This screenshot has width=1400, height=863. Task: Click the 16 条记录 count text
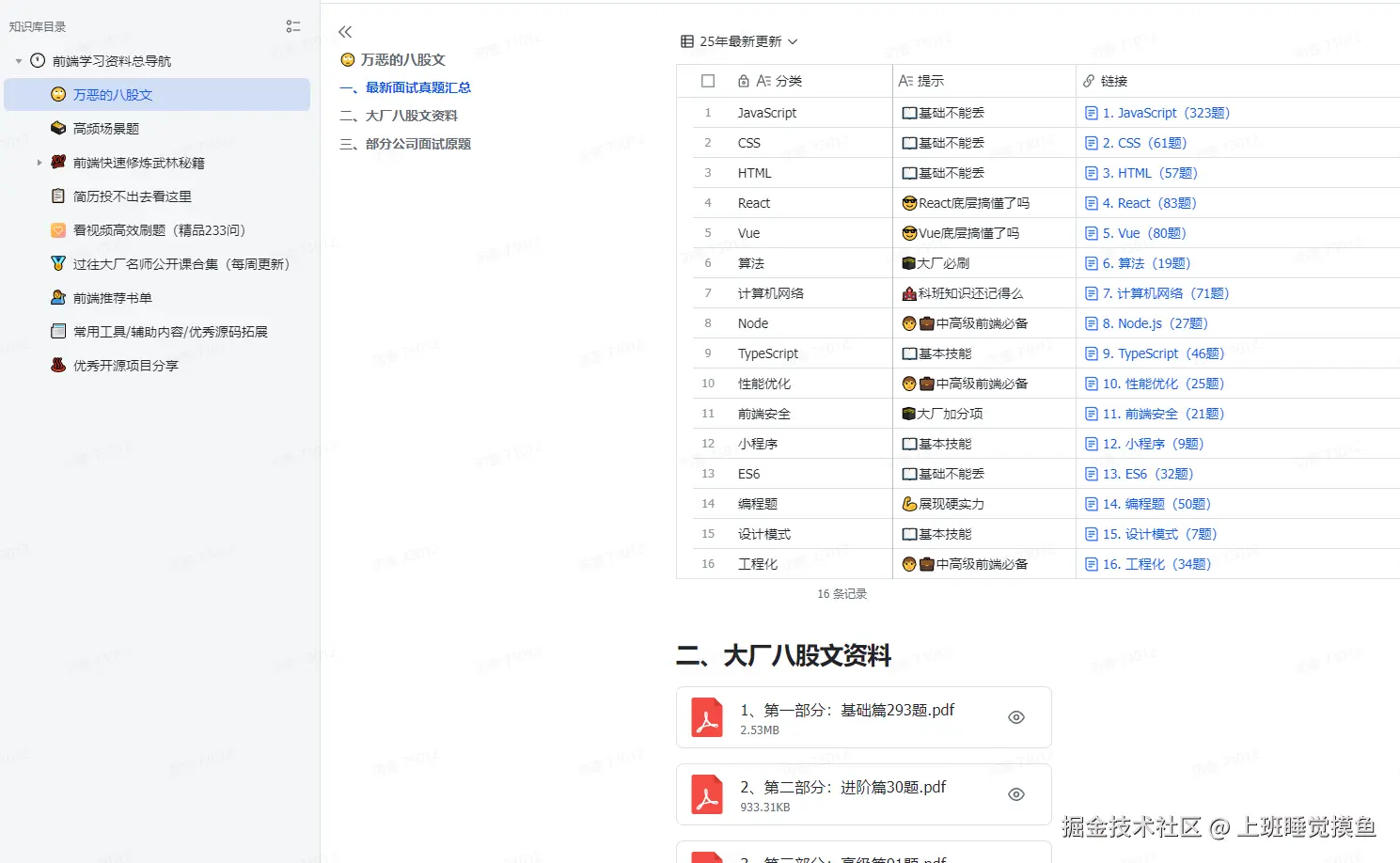pos(842,594)
